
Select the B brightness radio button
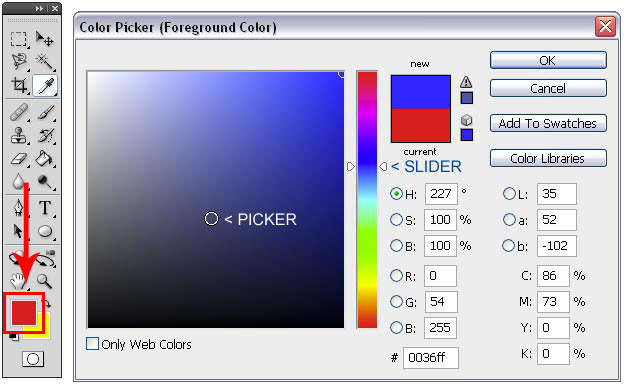(x=396, y=246)
